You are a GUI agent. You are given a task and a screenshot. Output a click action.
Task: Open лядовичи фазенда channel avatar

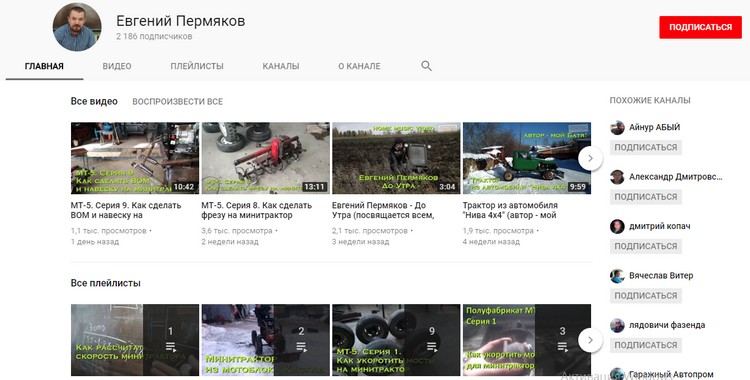tap(617, 325)
